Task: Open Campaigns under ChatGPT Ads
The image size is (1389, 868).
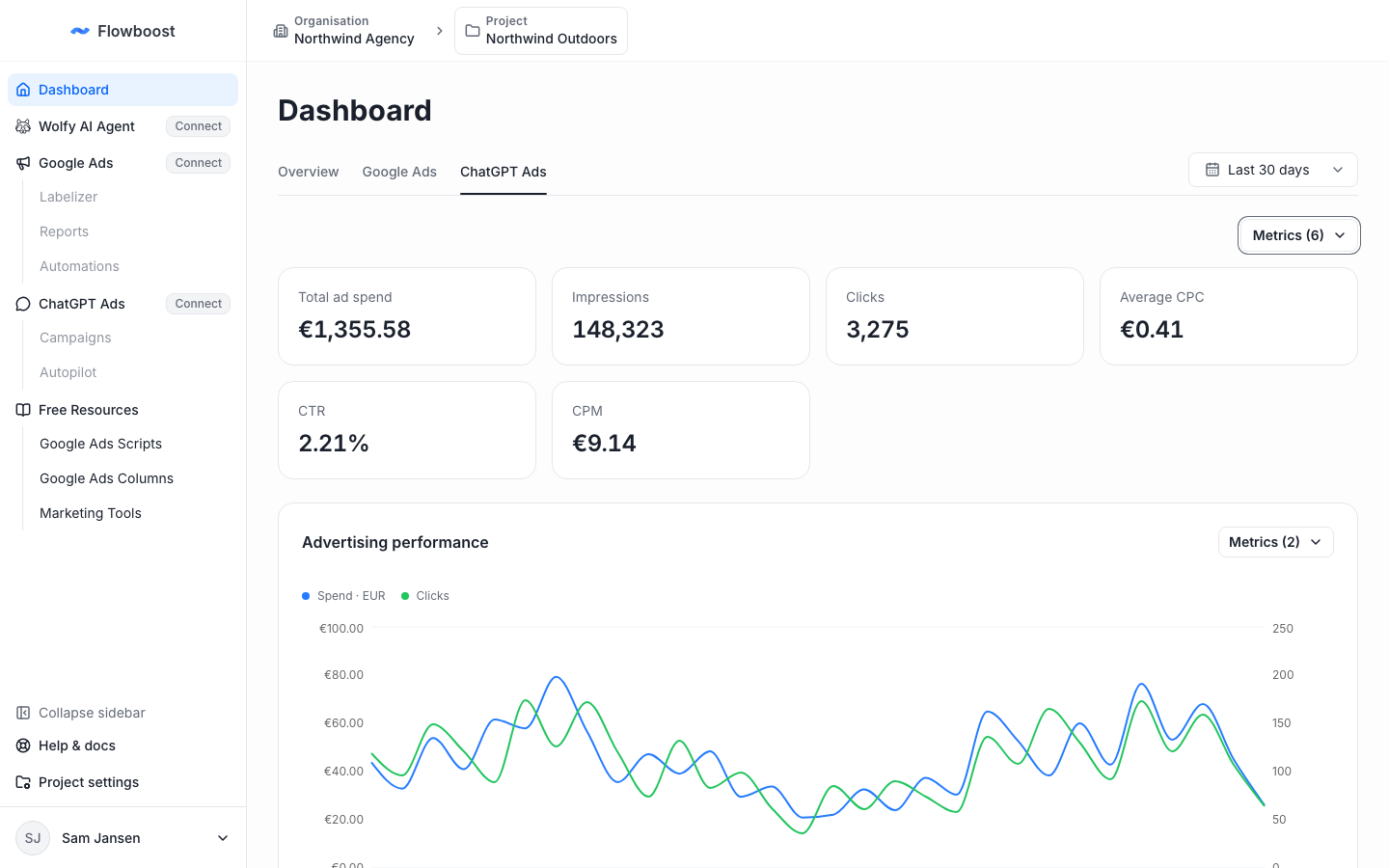Action: 75,338
